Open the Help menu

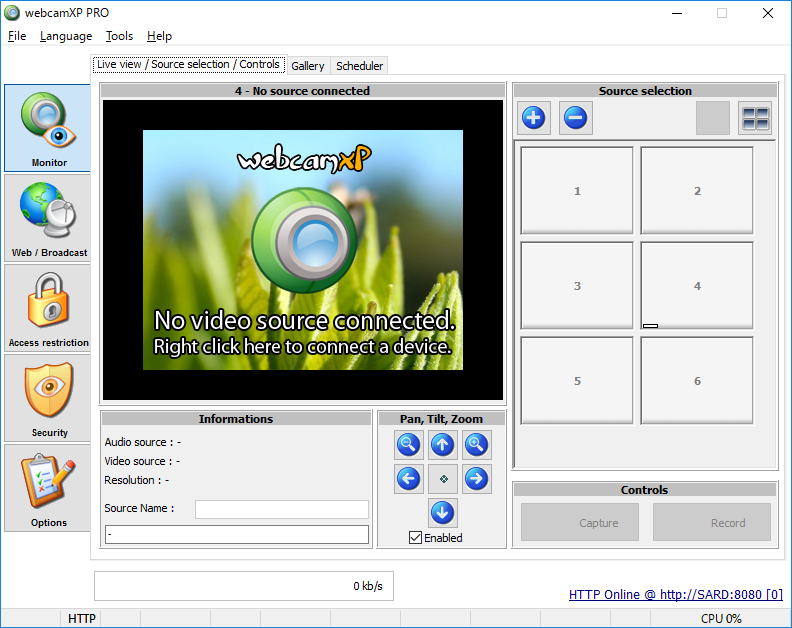pyautogui.click(x=160, y=36)
